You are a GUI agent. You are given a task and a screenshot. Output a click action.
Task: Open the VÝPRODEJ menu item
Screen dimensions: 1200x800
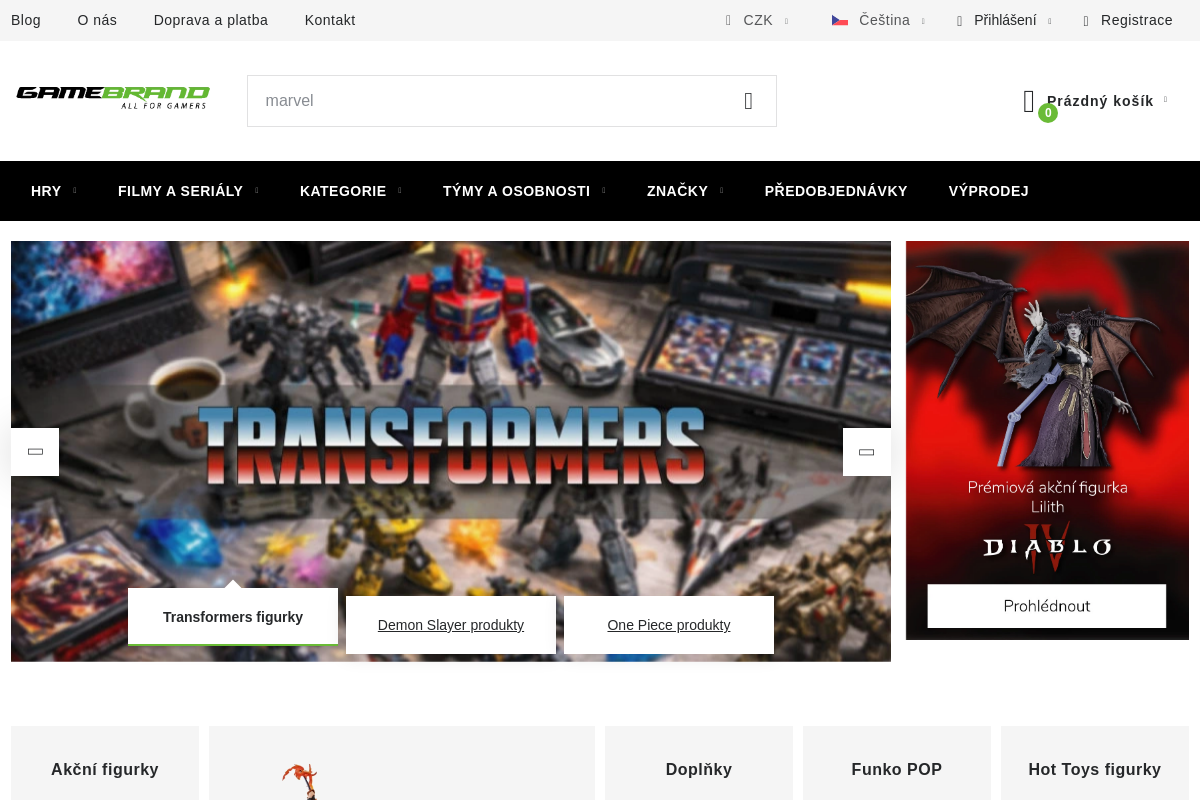pos(988,191)
